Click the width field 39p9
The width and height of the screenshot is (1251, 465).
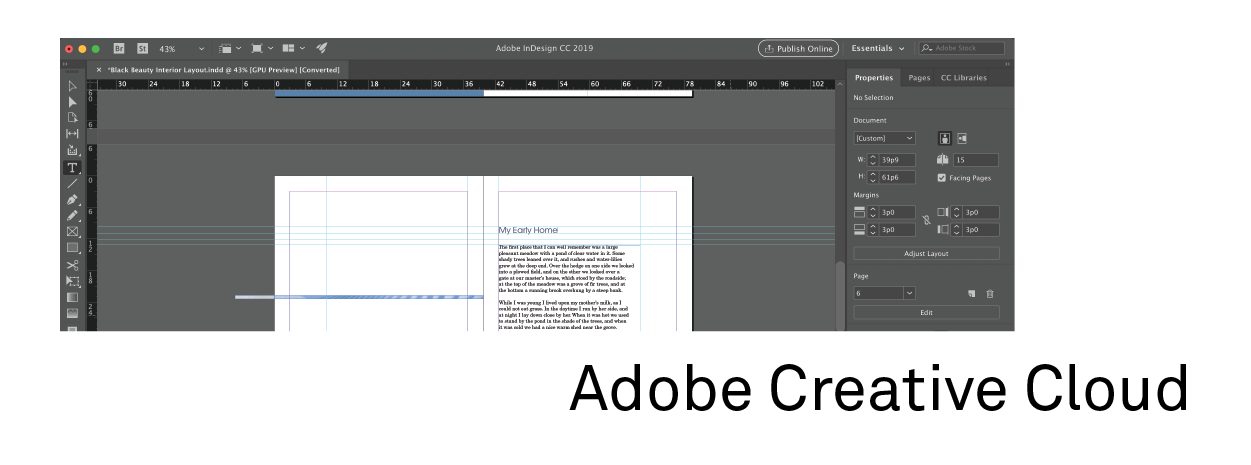[x=897, y=160]
